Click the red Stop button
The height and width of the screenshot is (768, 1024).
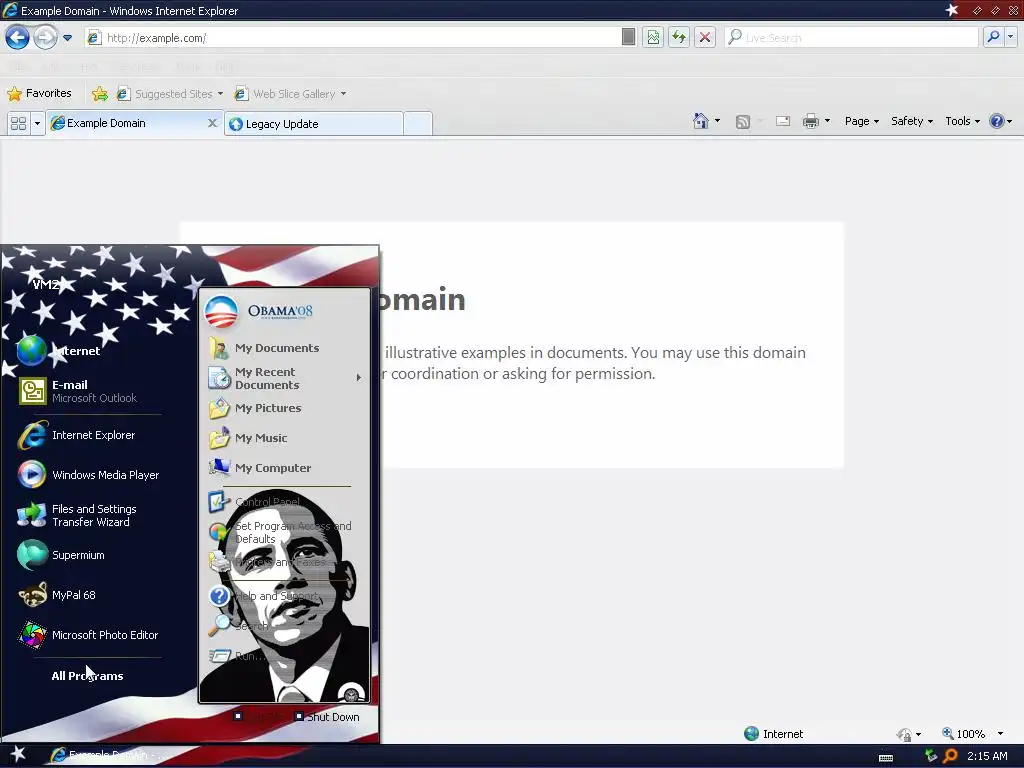[705, 37]
